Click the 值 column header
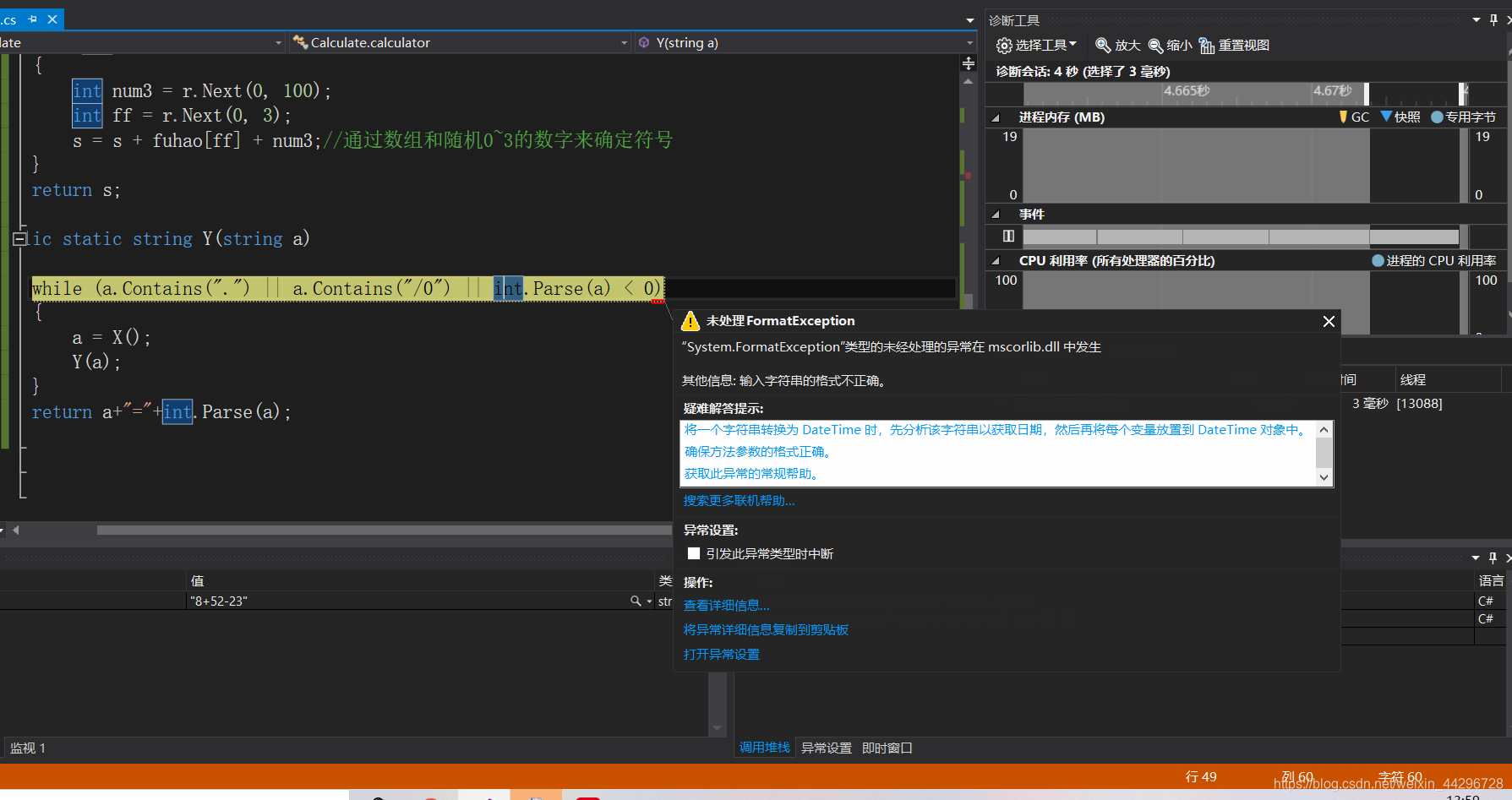The height and width of the screenshot is (800, 1512). 421,581
